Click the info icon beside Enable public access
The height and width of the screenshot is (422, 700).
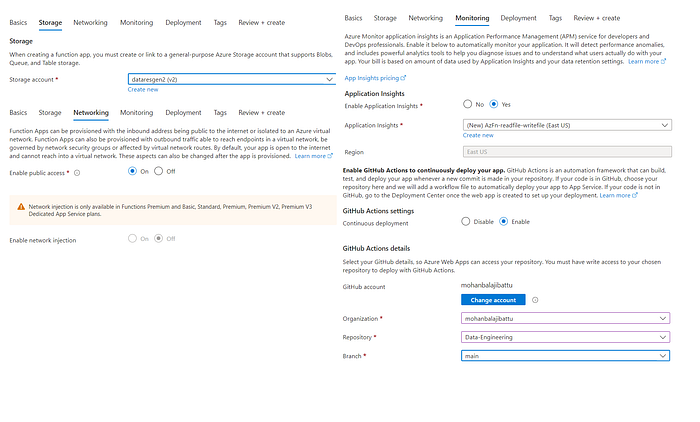point(77,173)
